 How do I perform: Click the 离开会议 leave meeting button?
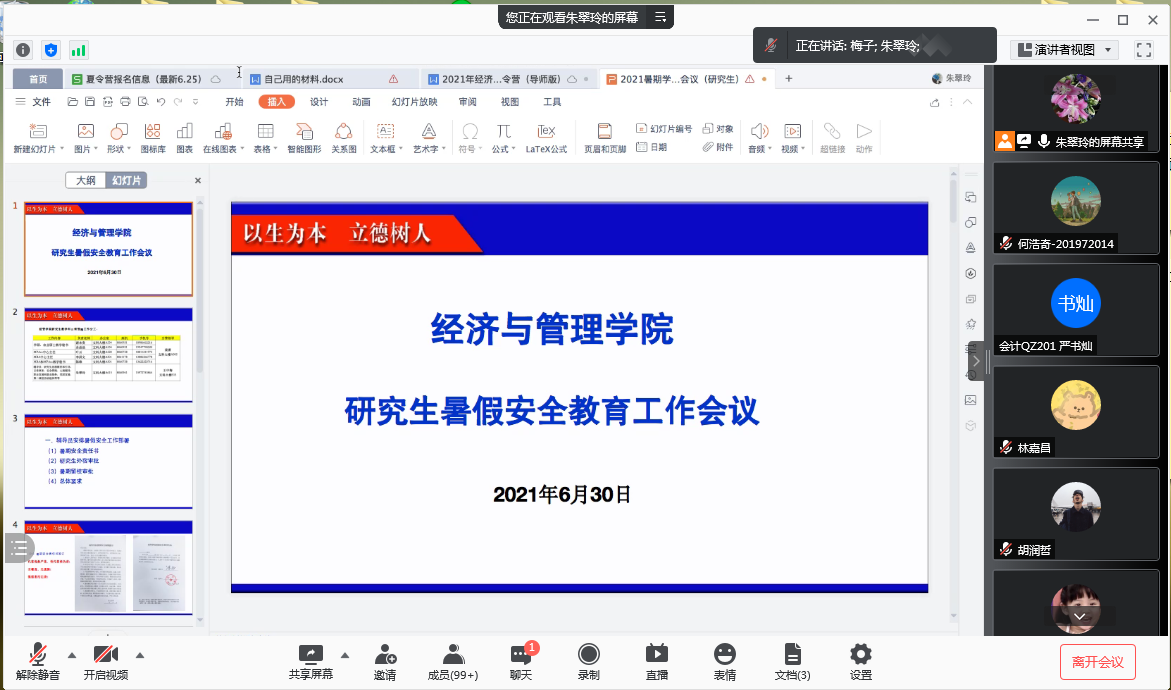tap(1097, 662)
